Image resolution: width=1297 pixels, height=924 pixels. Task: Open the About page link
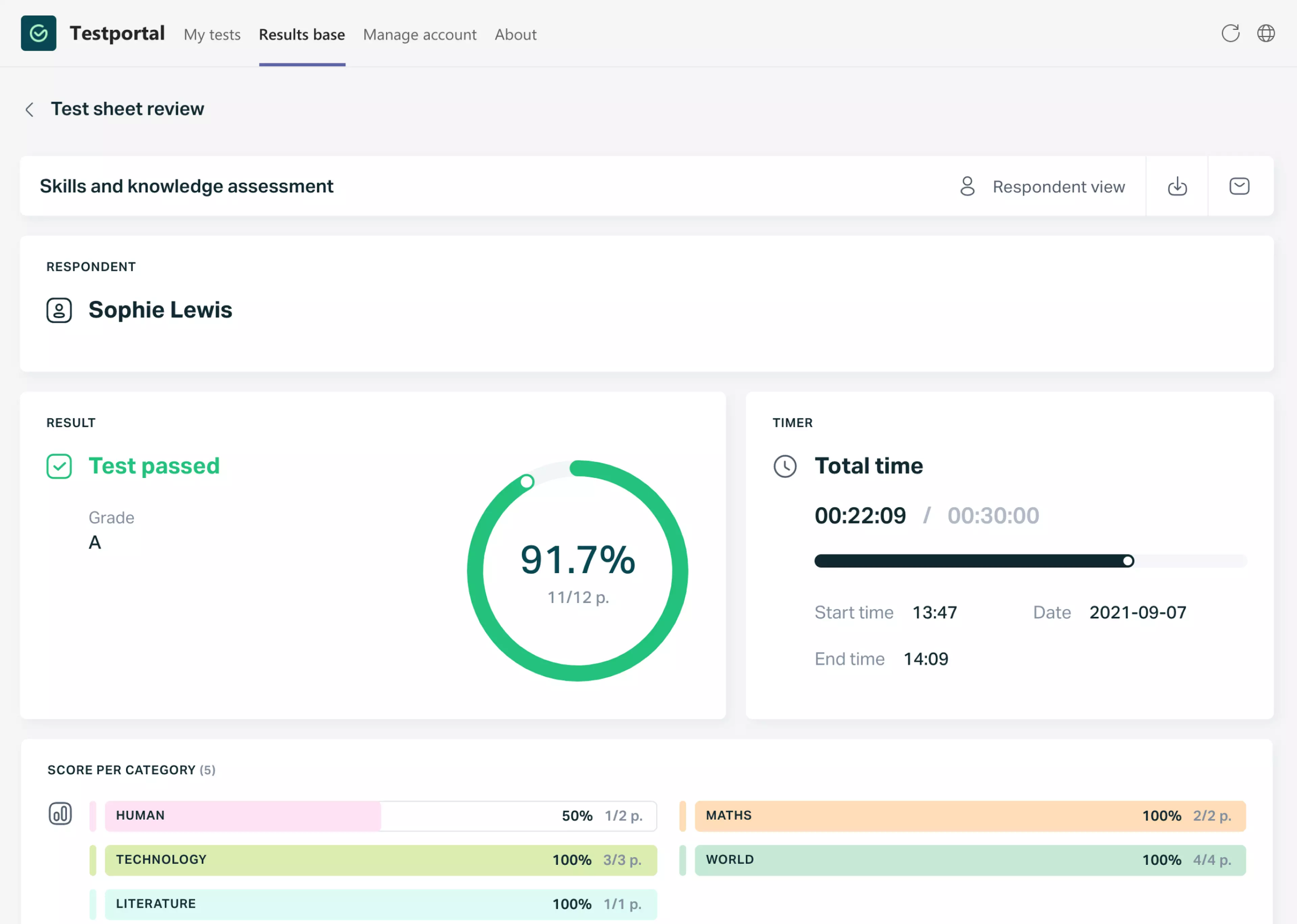tap(515, 35)
